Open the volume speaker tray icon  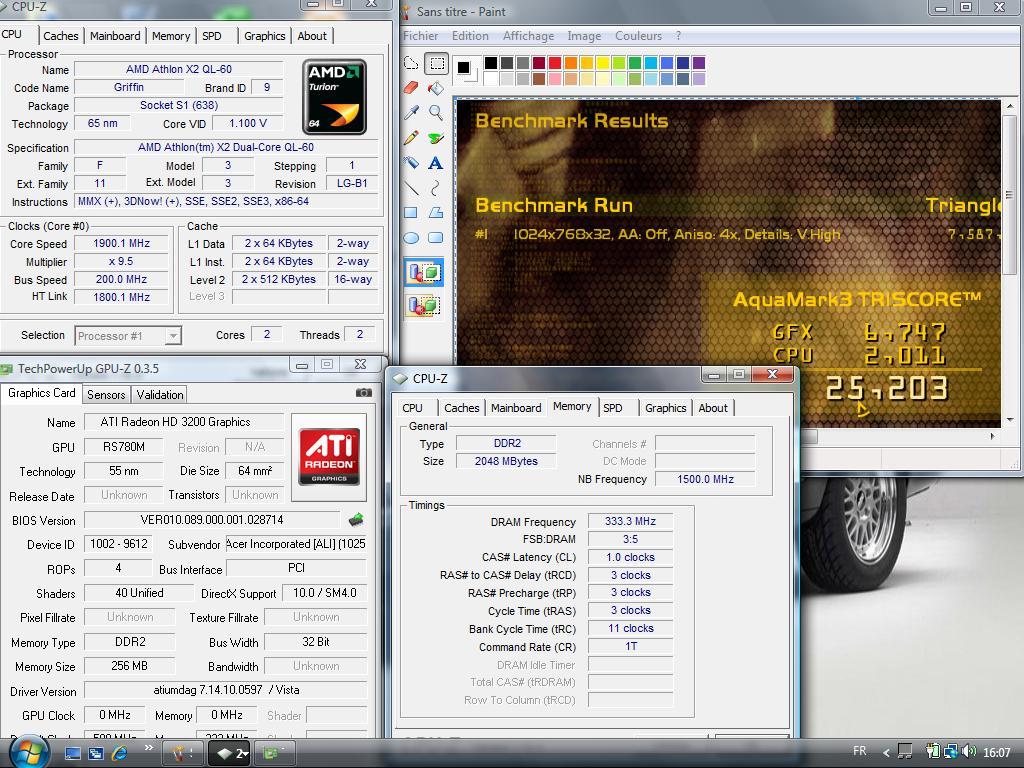(969, 752)
